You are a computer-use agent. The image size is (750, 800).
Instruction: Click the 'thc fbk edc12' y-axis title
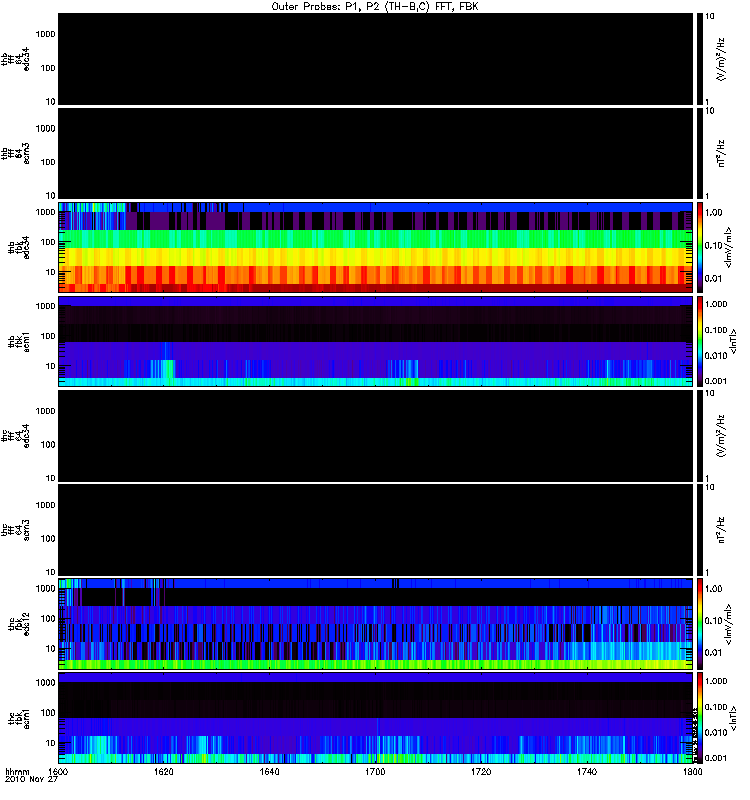point(18,622)
